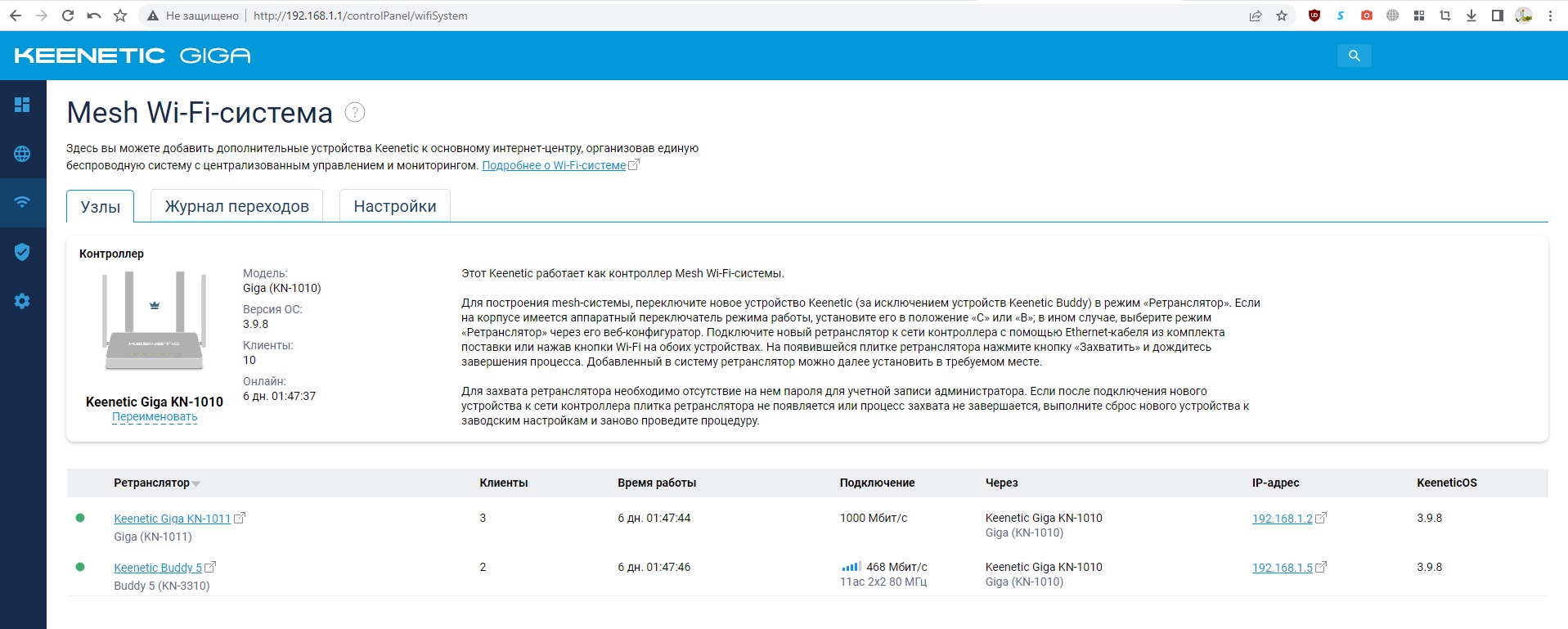This screenshot has width=1568, height=629.
Task: Click the '11ac 2x2 80 МГц' text
Action: click(x=883, y=582)
